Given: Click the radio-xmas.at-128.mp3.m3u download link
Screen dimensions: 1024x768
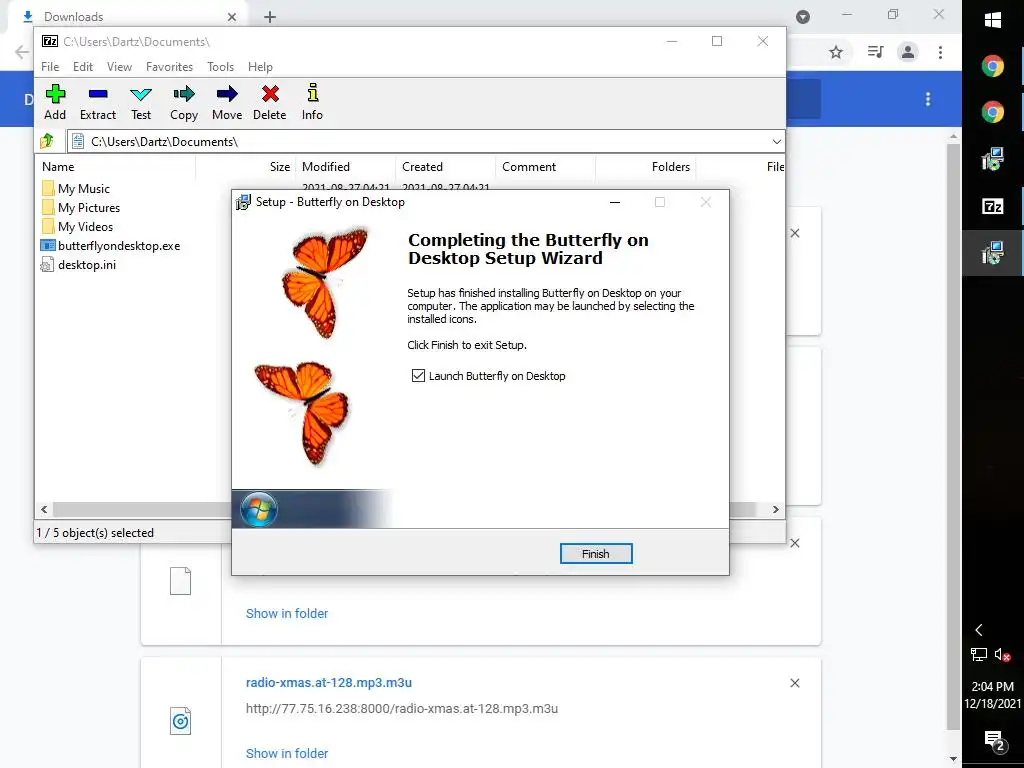Looking at the screenshot, I should 328,682.
